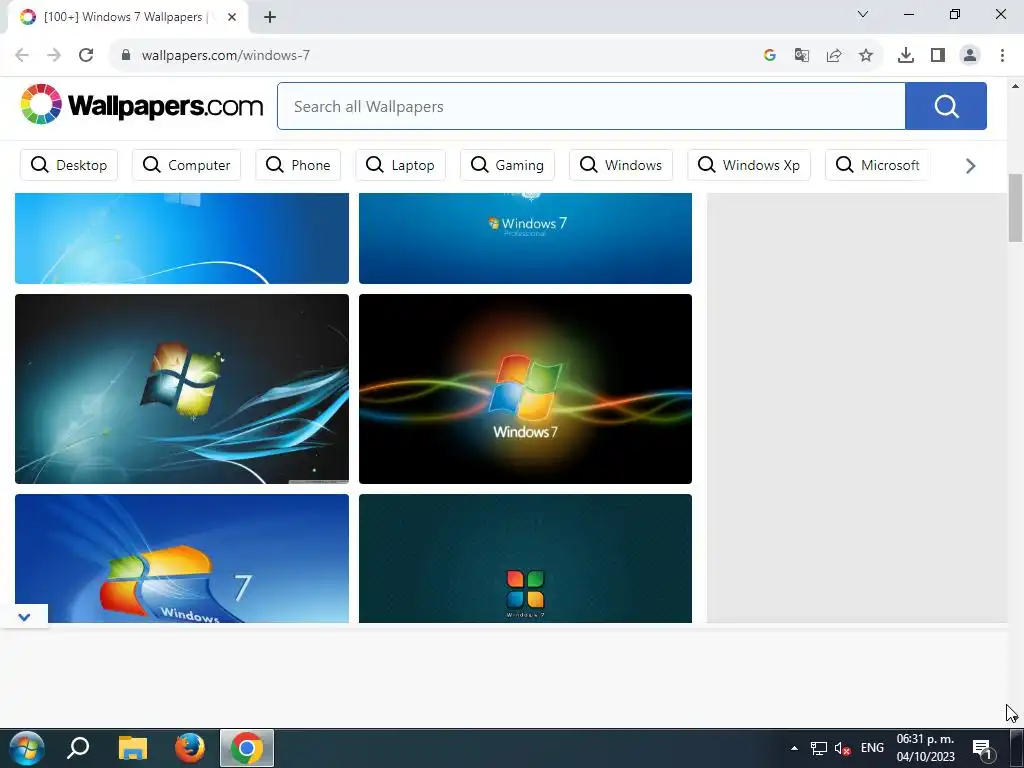Viewport: 1024px width, 768px height.
Task: Click the Google icon in address bar
Action: [769, 55]
